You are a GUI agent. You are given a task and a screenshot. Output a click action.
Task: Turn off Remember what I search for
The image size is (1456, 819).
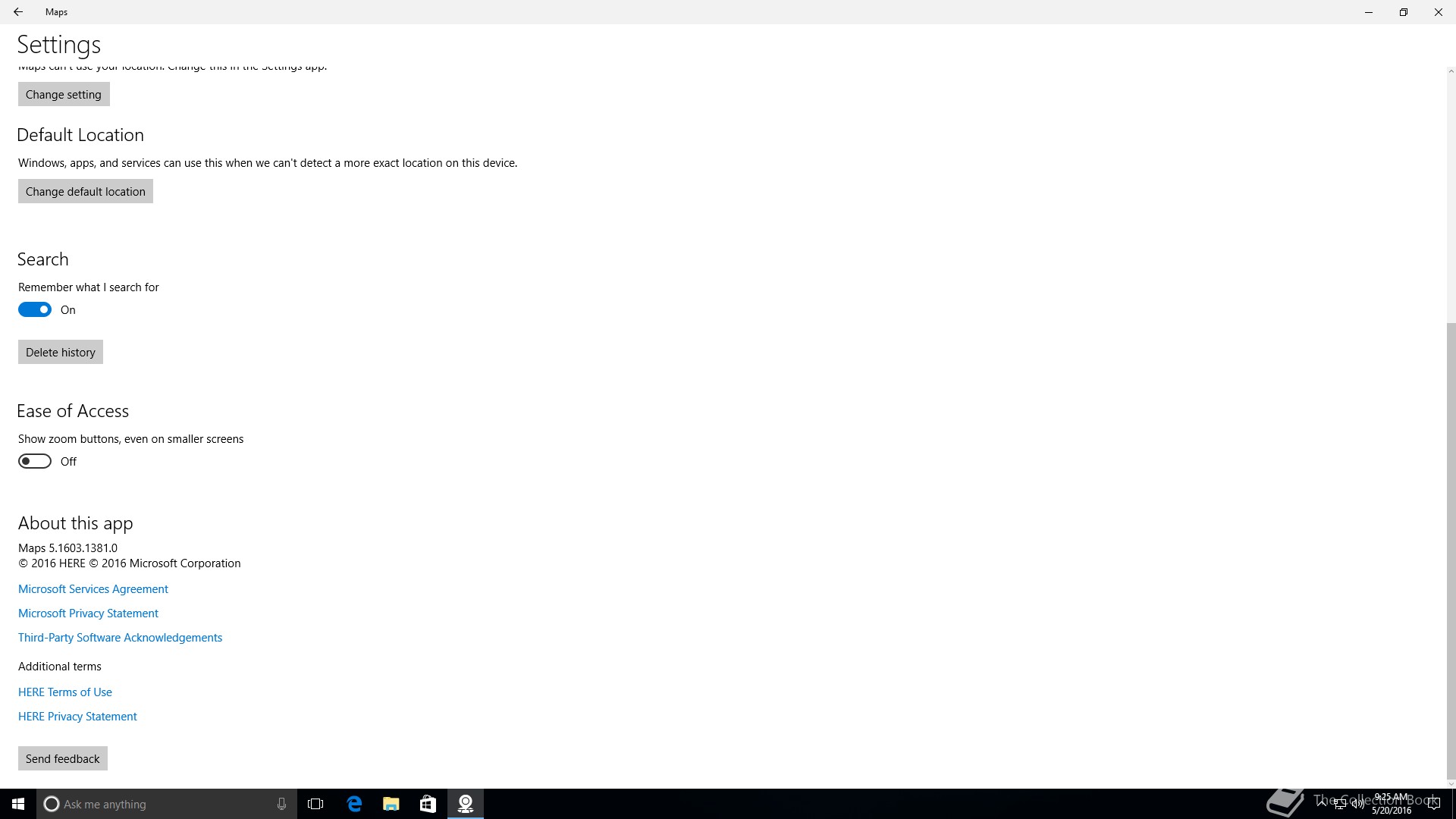tap(35, 309)
